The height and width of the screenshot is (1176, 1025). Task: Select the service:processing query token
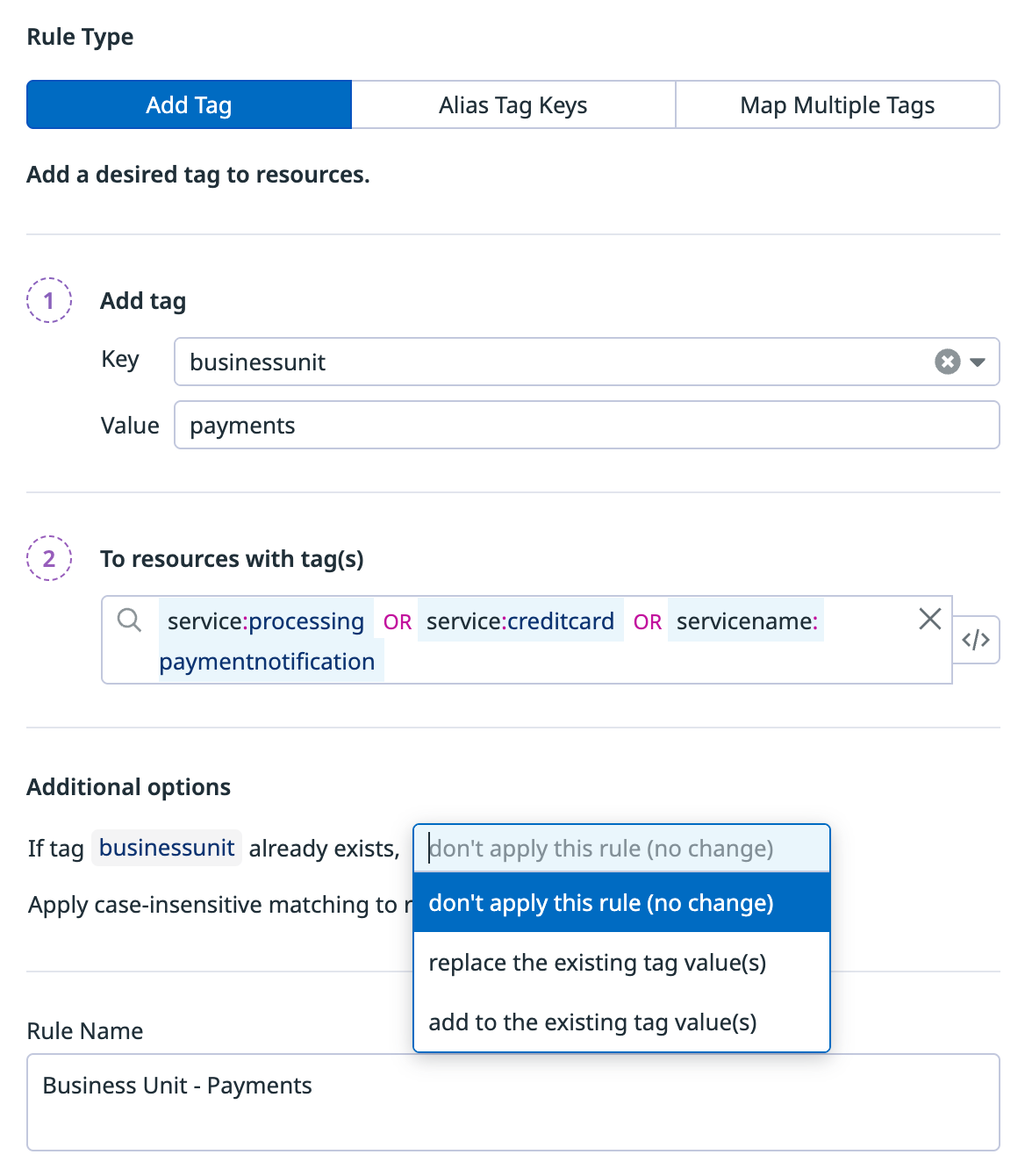coord(265,621)
